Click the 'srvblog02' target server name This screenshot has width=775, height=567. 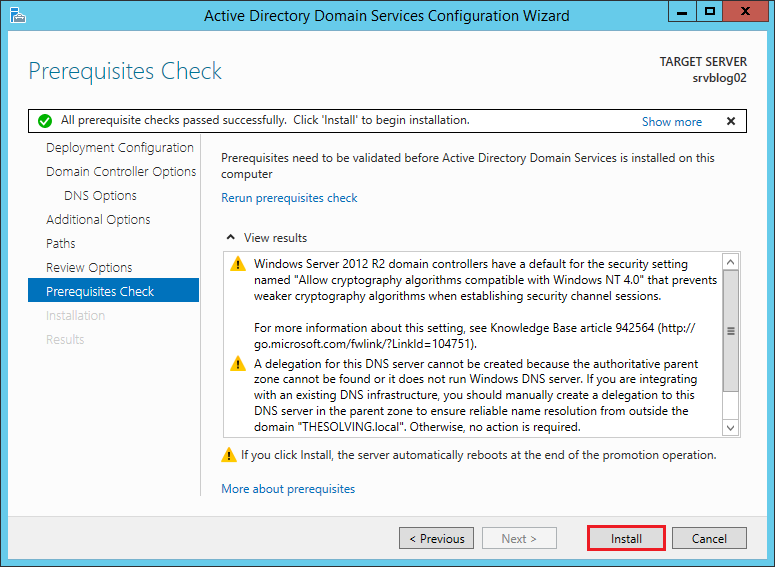point(719,78)
